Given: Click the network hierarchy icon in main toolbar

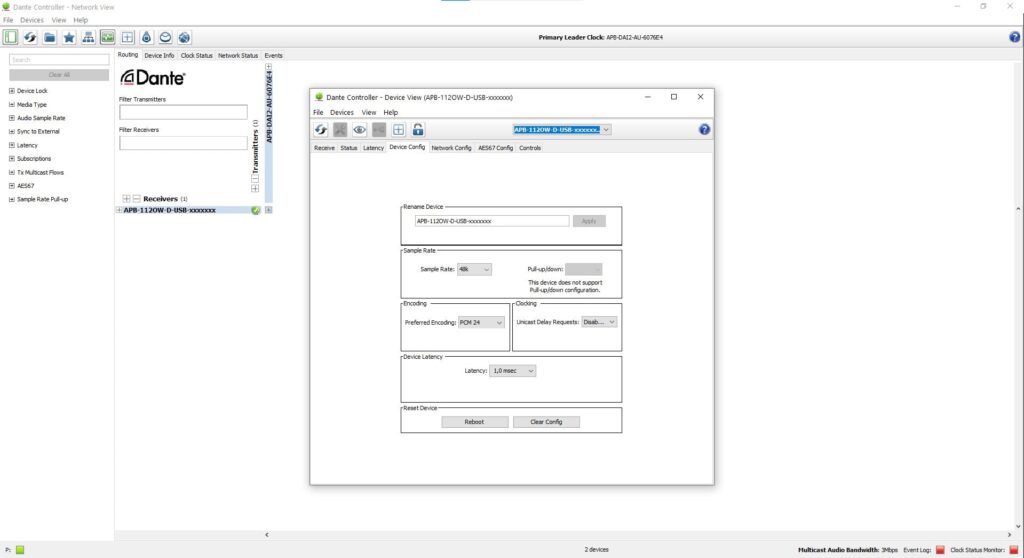Looking at the screenshot, I should pyautogui.click(x=88, y=37).
